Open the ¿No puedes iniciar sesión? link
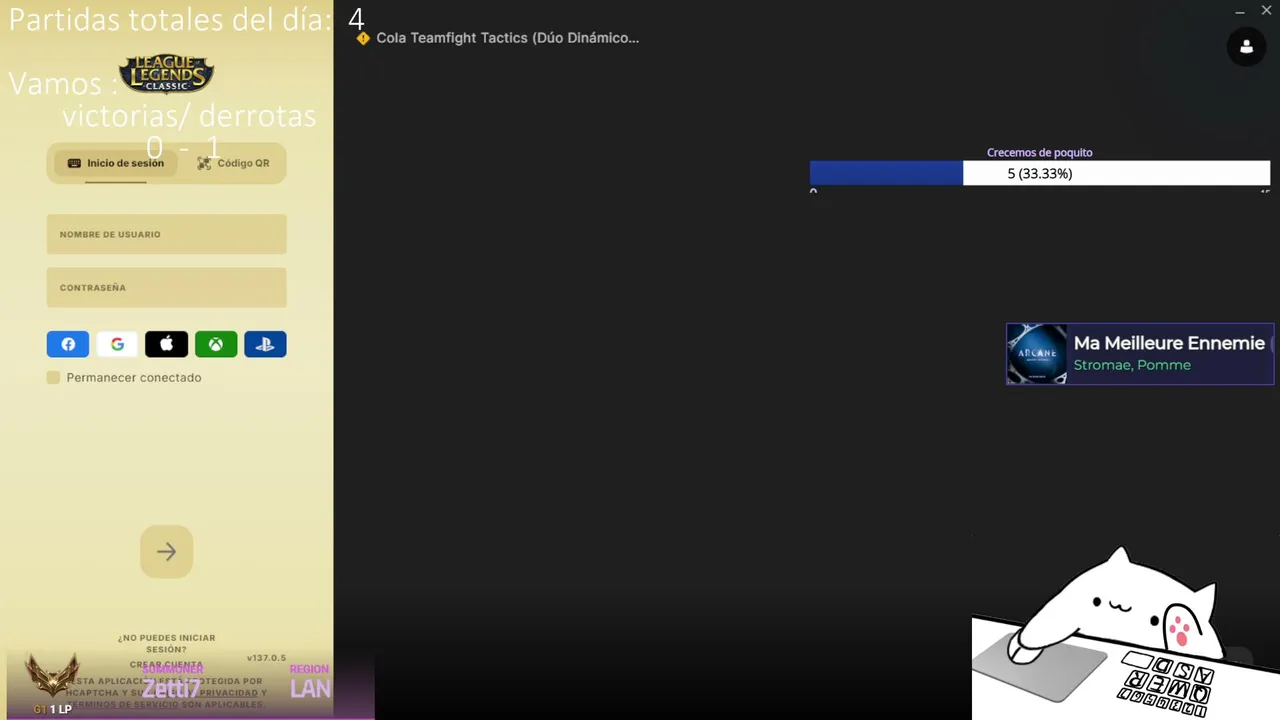1280x720 pixels. (x=166, y=643)
